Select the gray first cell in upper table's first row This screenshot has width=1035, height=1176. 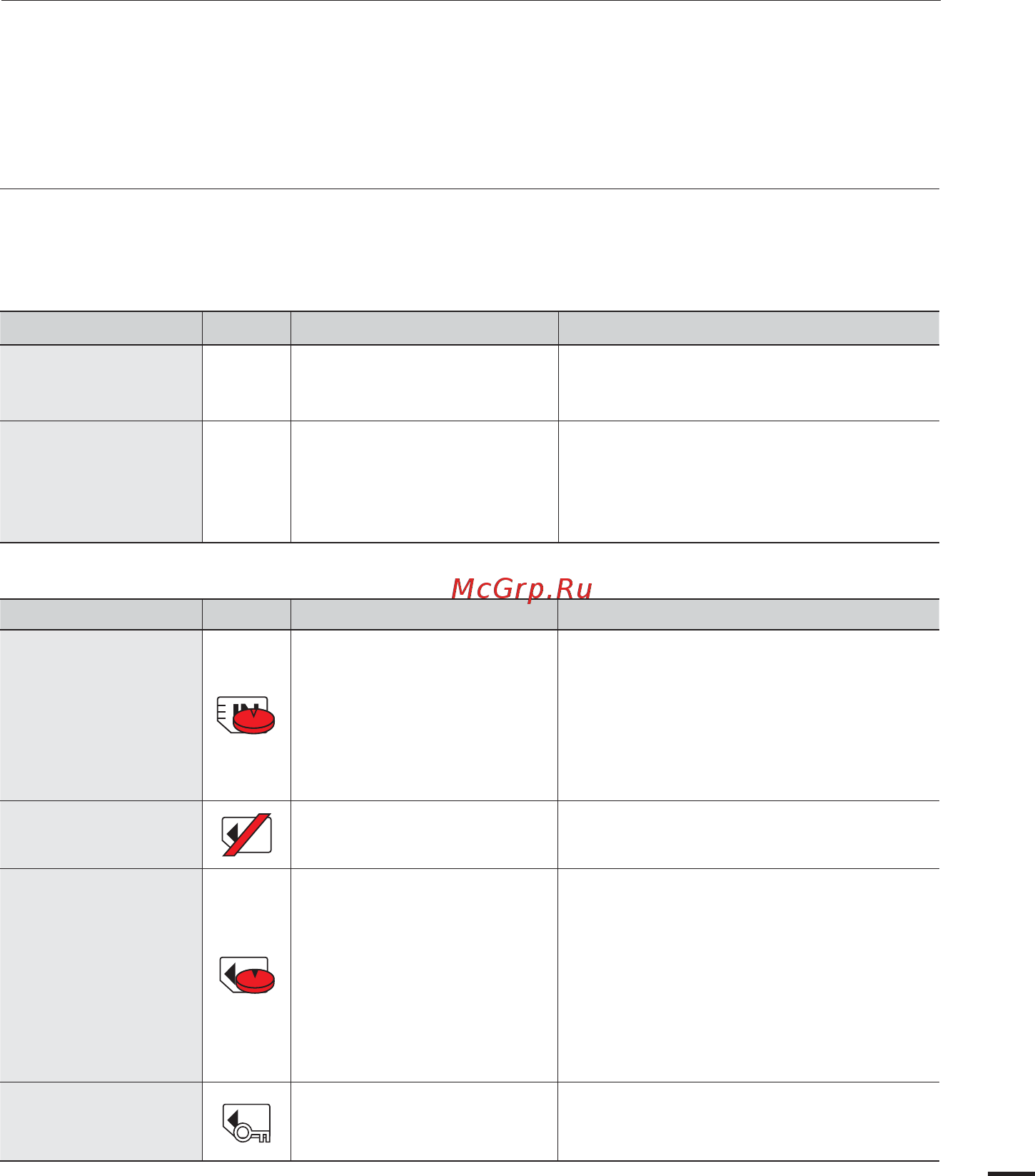(x=101, y=383)
